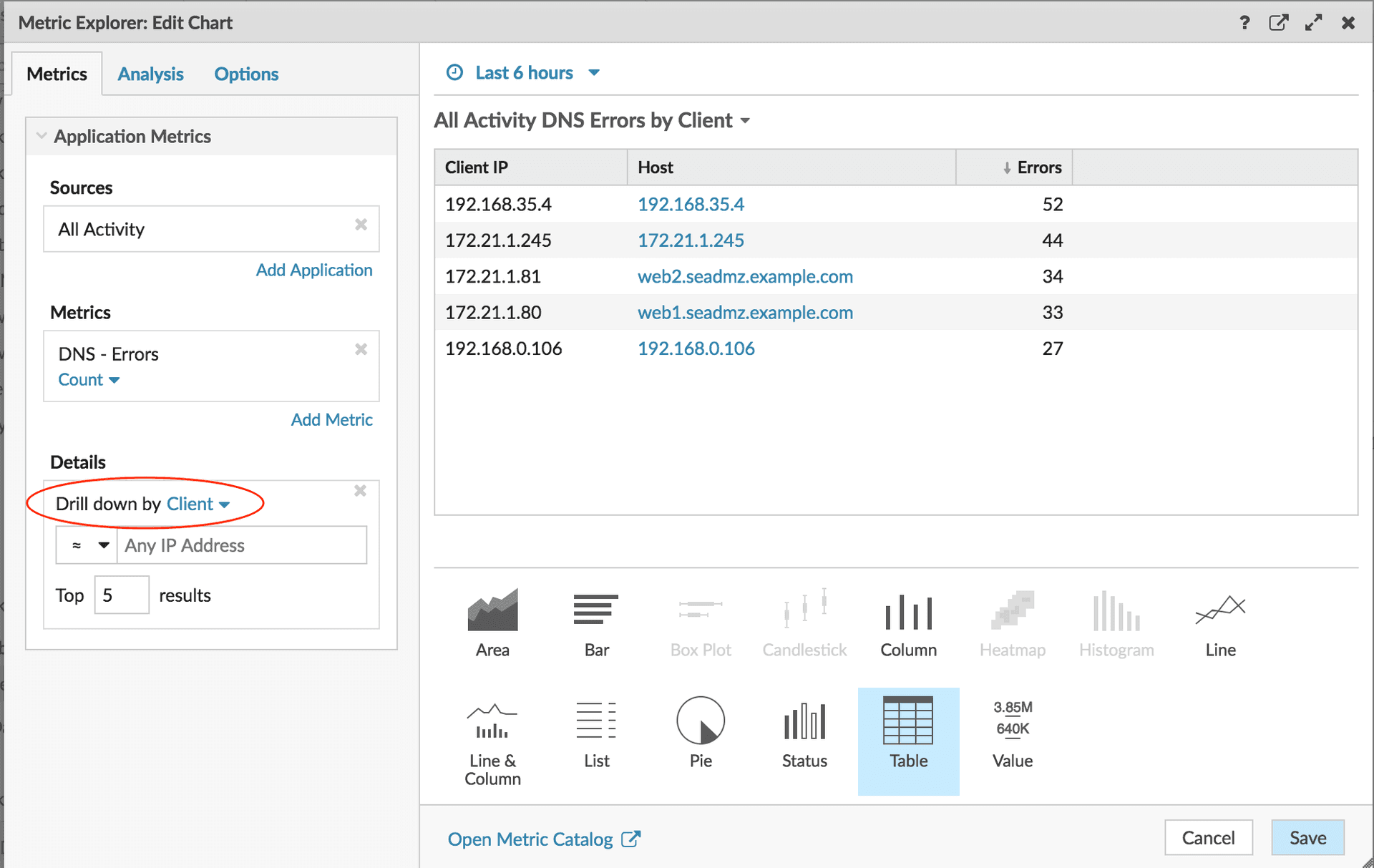Click the external link icon after Open Metric Catalog
This screenshot has width=1374, height=868.
coord(630,839)
